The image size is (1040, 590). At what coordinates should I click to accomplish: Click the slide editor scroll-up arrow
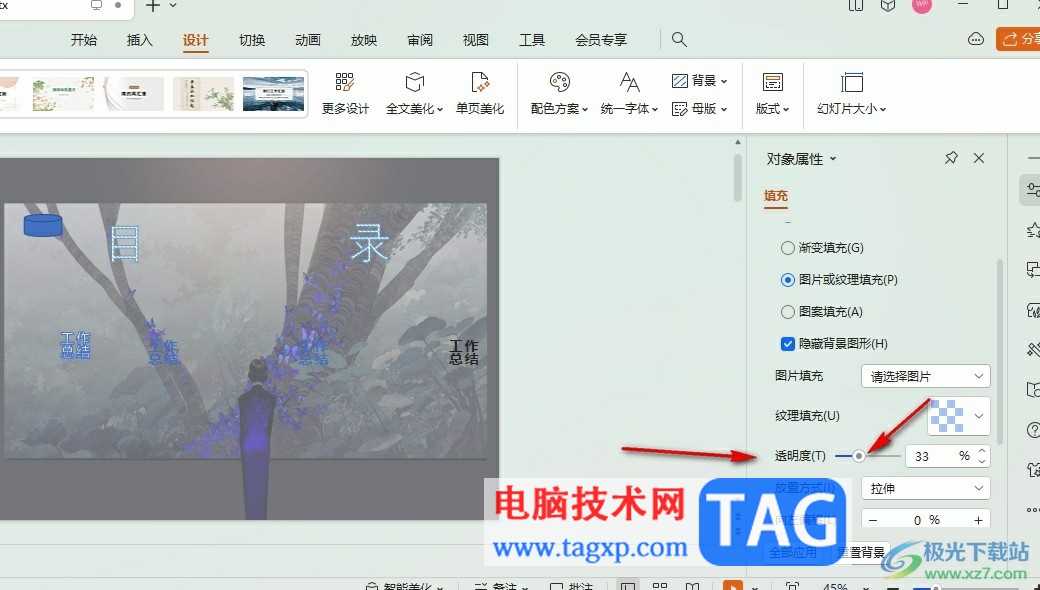[738, 143]
